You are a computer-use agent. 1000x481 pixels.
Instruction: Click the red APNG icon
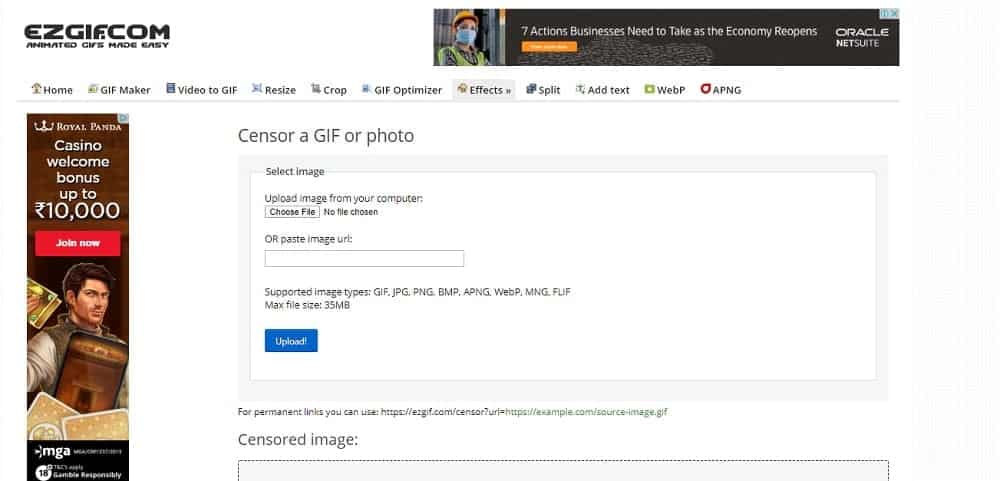(705, 89)
